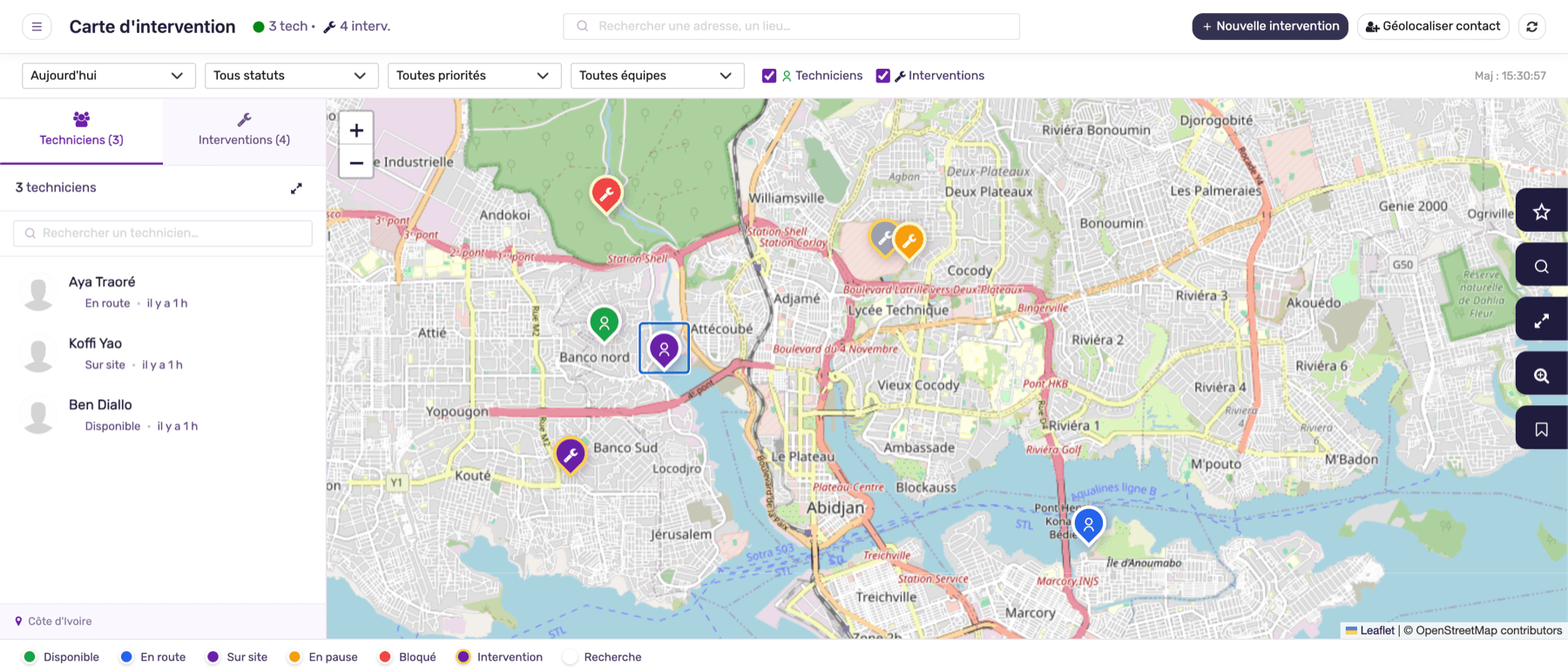
Task: Click the bookmark map side button
Action: tap(1541, 430)
